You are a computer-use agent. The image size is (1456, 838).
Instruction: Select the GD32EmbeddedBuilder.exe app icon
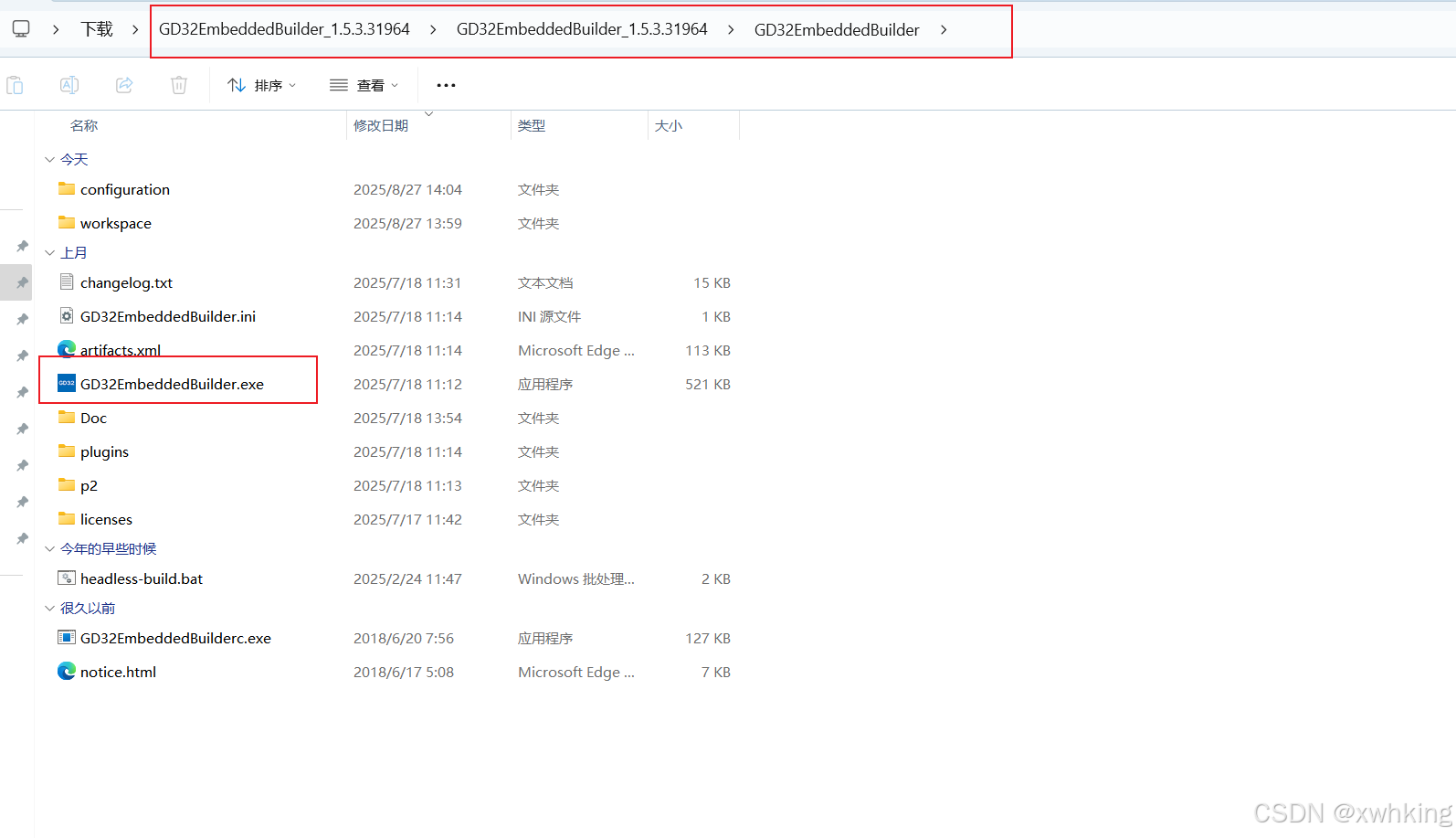[x=67, y=384]
